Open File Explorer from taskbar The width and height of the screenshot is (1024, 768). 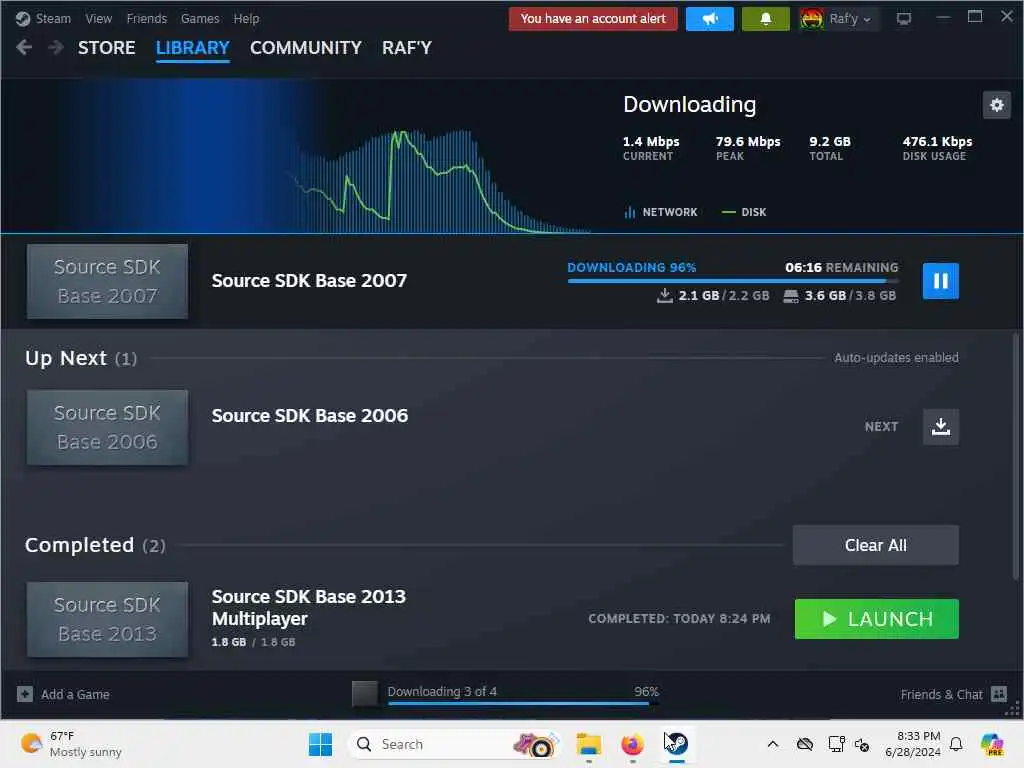[x=588, y=744]
